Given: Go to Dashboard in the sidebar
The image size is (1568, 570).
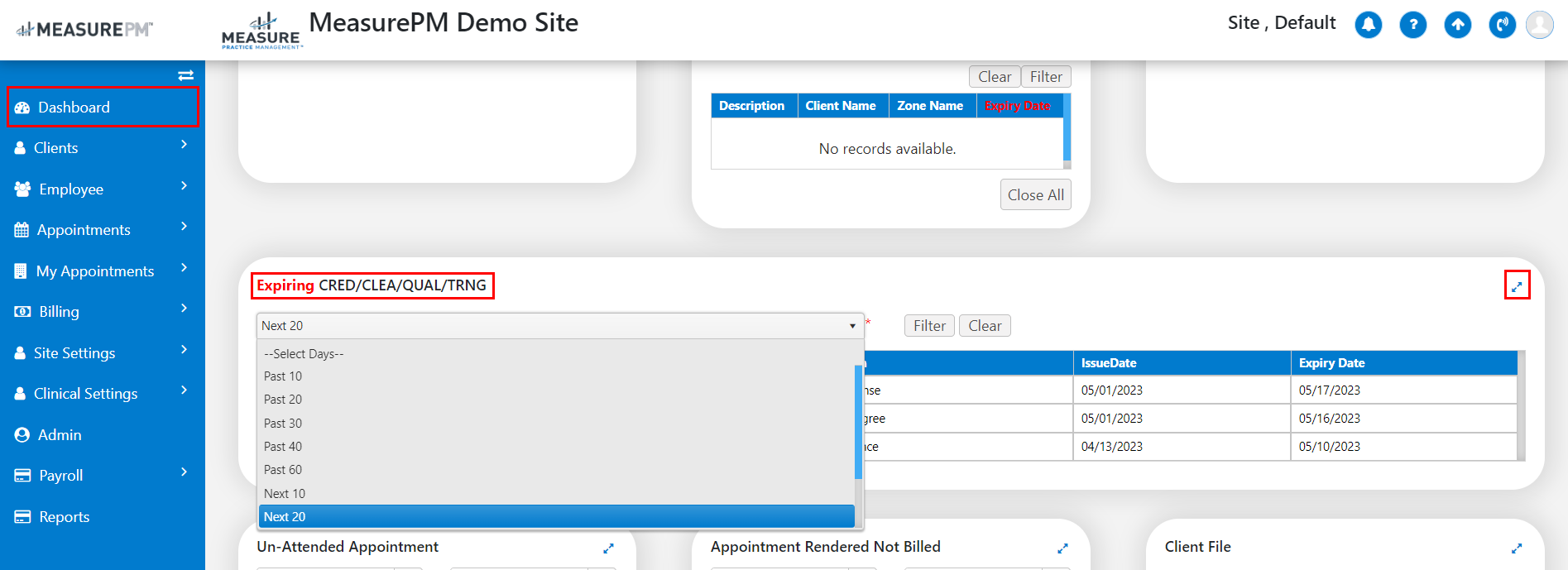Looking at the screenshot, I should (103, 108).
